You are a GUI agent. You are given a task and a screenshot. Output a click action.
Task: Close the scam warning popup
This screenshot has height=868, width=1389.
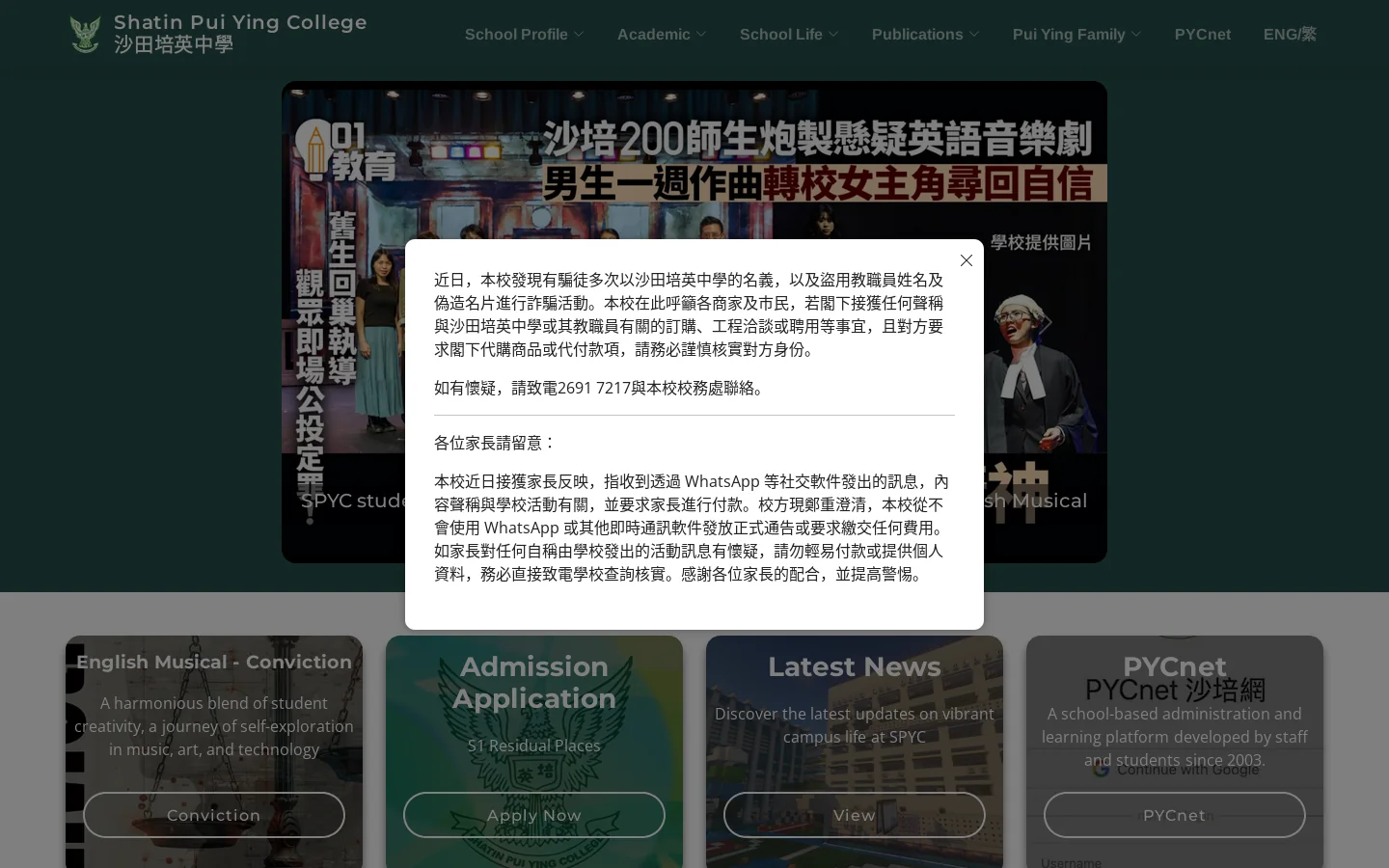tap(967, 260)
